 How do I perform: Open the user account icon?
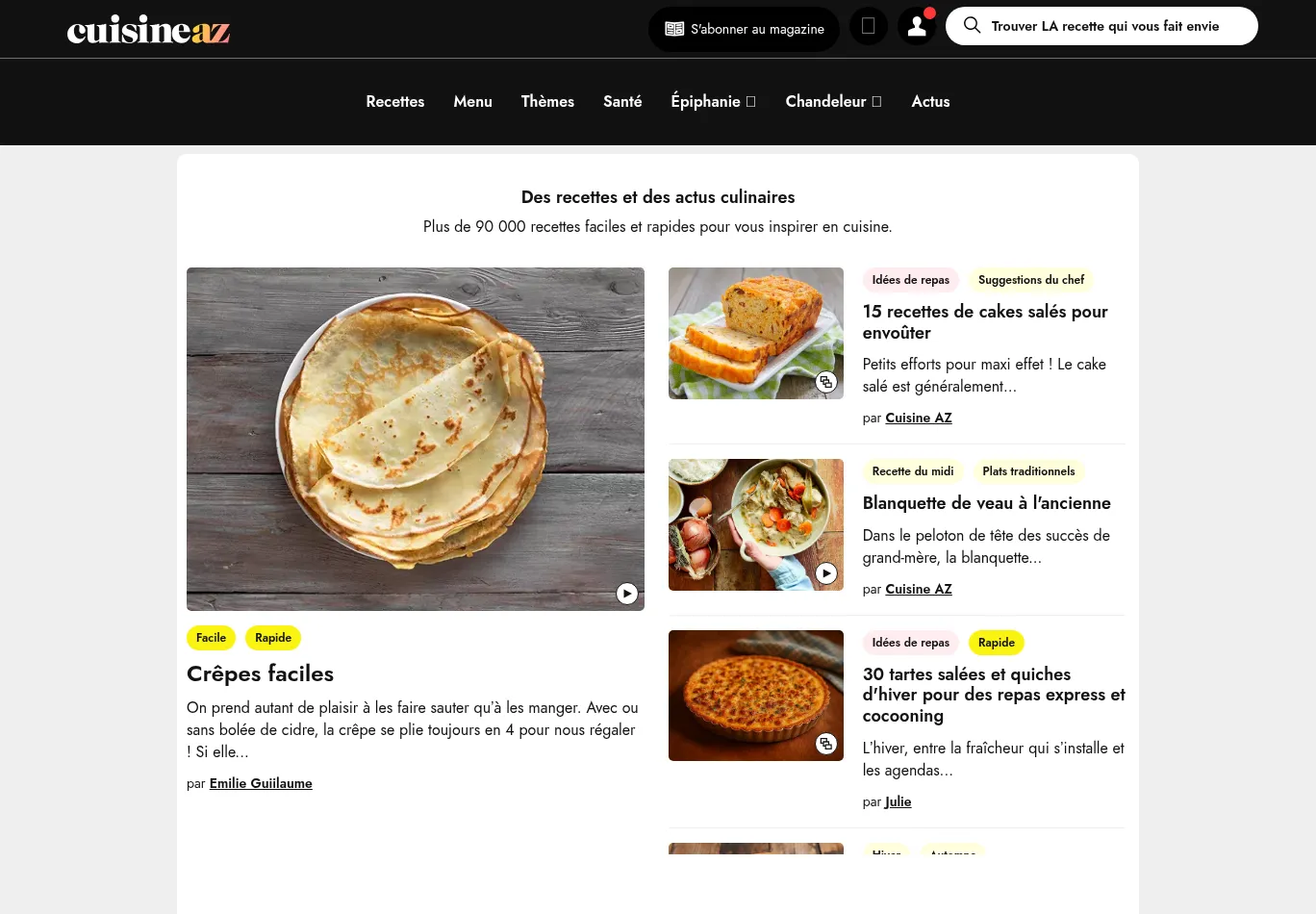(917, 27)
